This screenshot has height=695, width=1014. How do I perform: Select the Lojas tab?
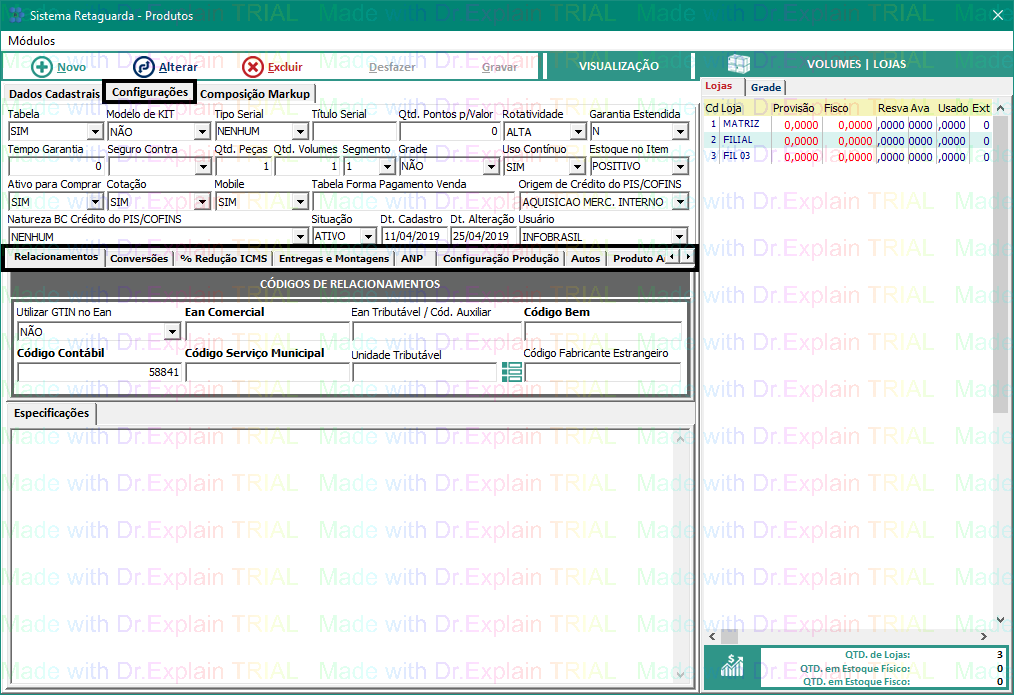pos(718,86)
